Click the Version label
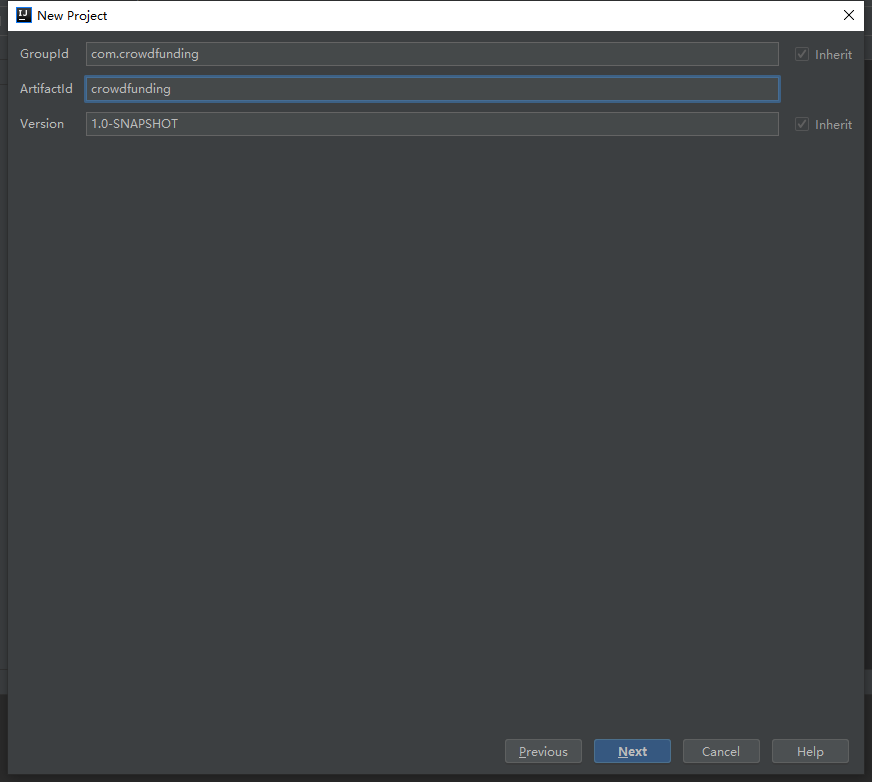The width and height of the screenshot is (872, 782). tap(42, 124)
